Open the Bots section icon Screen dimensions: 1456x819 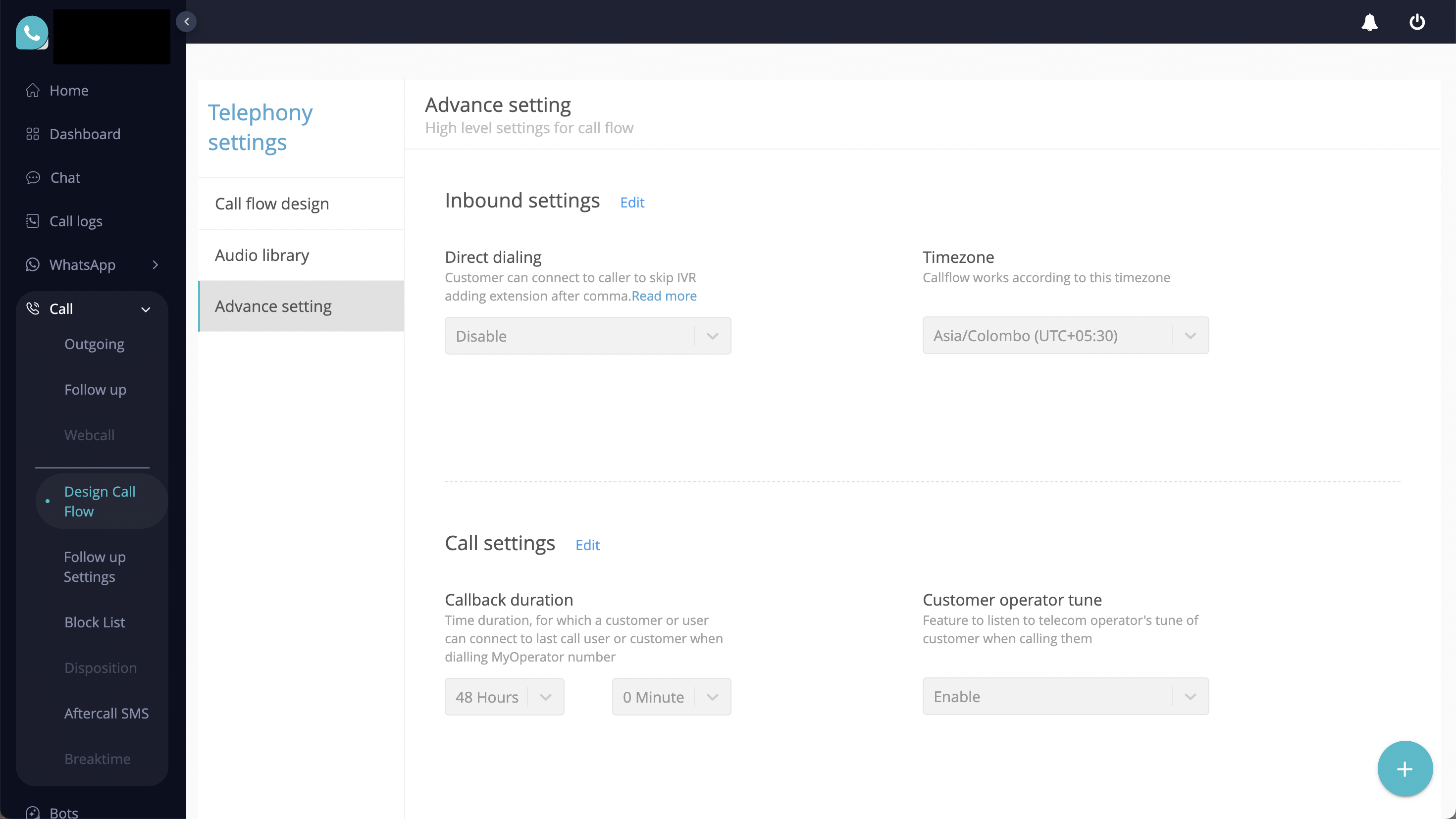pyautogui.click(x=33, y=812)
